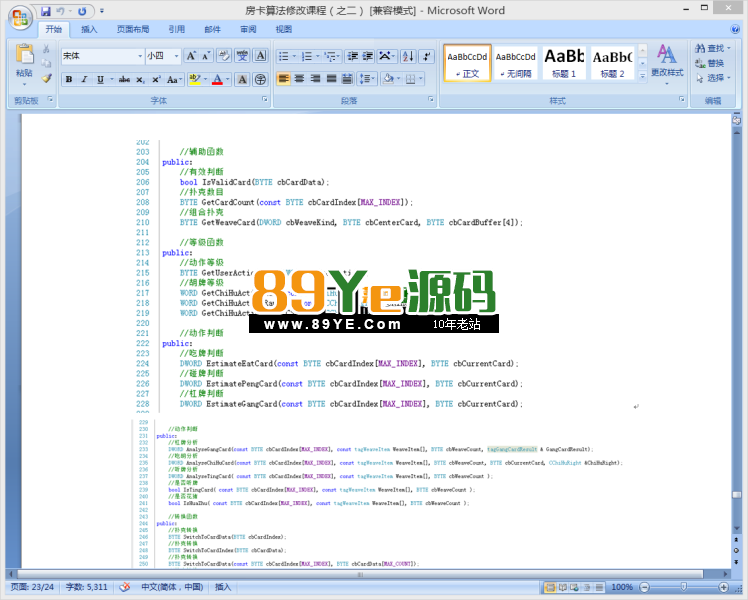
Task: Open 更改样式 change styles menu
Action: tap(667, 64)
